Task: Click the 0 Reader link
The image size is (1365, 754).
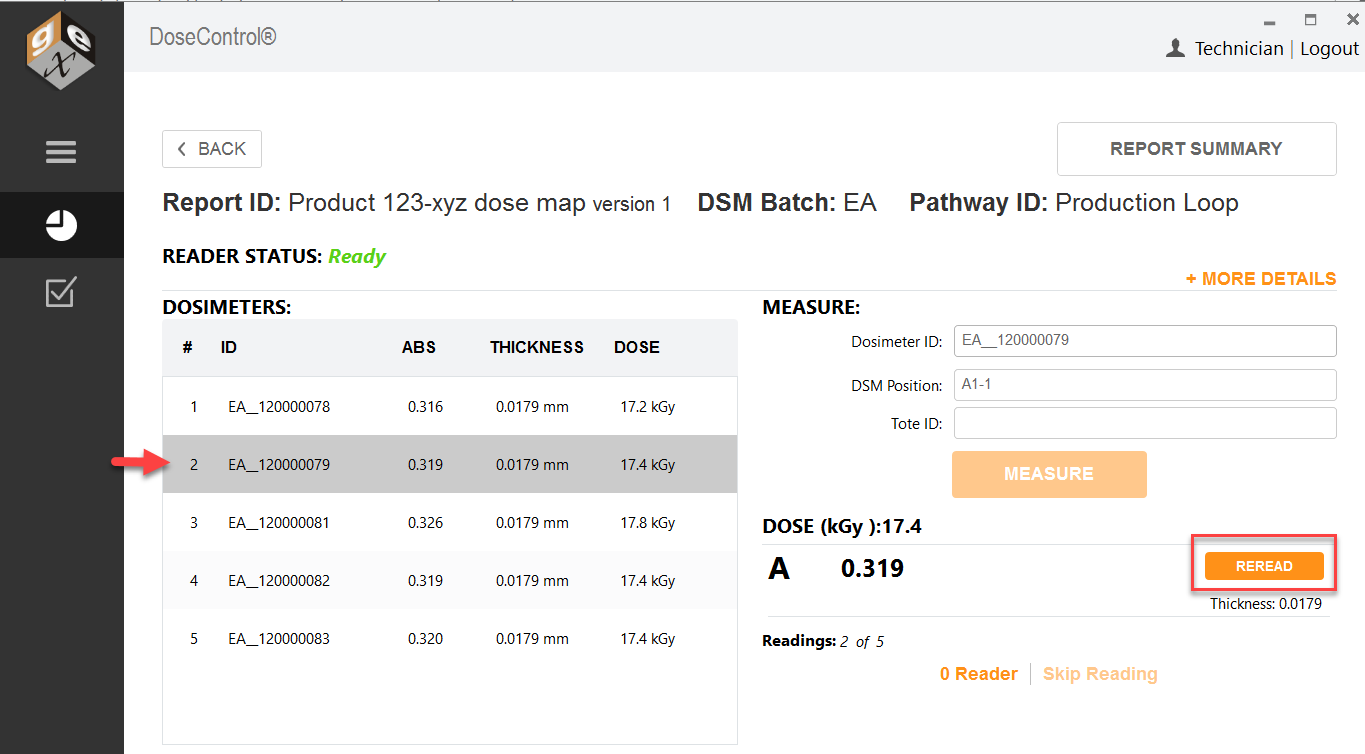Action: point(979,674)
